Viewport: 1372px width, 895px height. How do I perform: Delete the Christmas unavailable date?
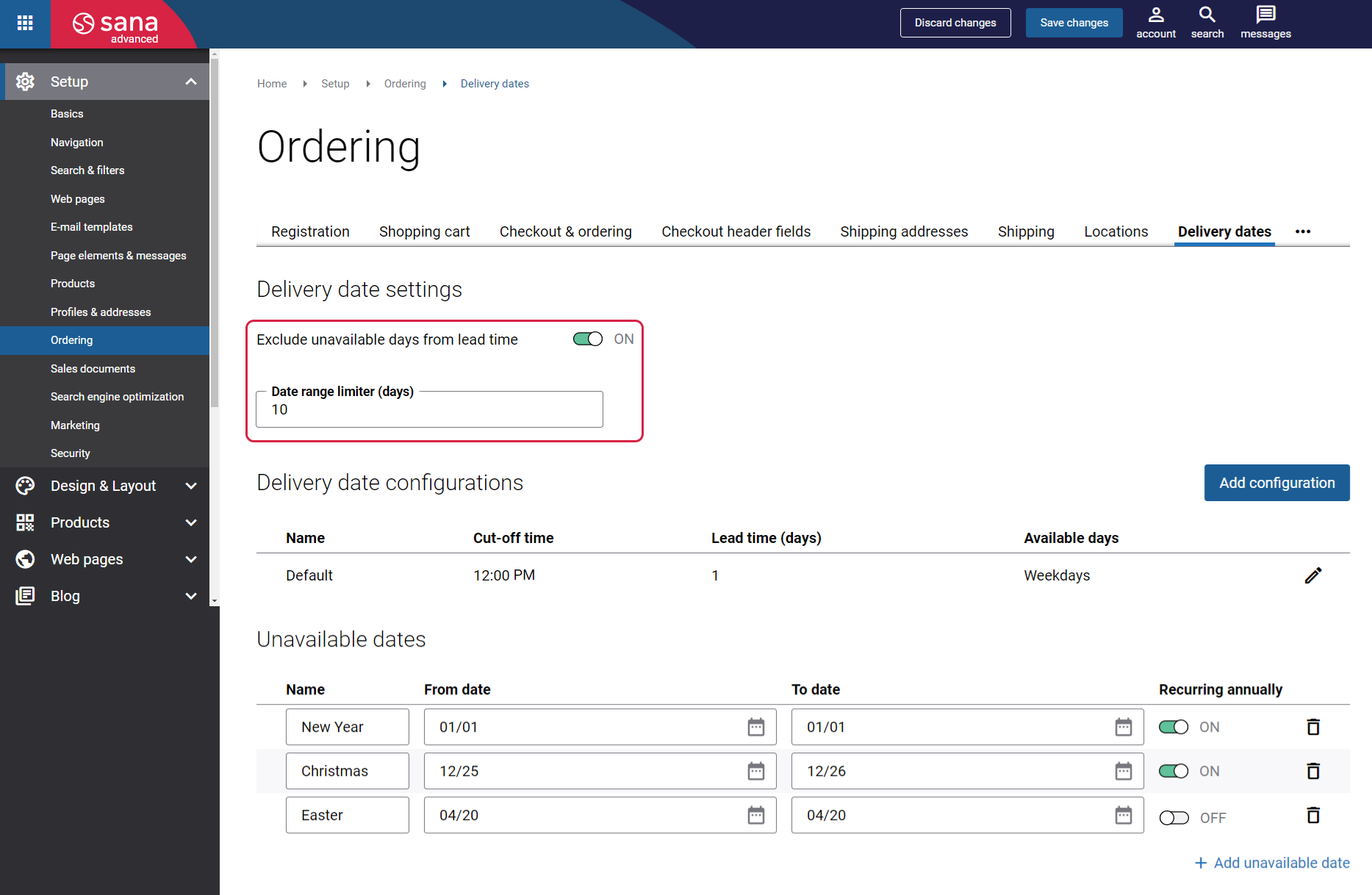pyautogui.click(x=1313, y=771)
